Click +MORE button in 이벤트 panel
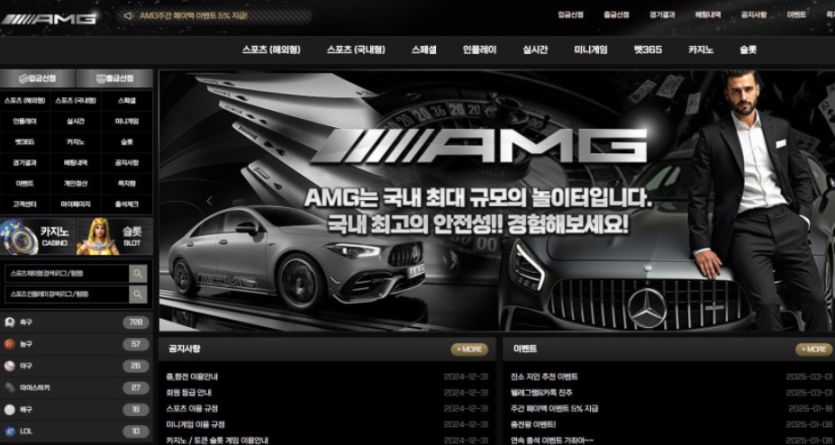 [814, 350]
